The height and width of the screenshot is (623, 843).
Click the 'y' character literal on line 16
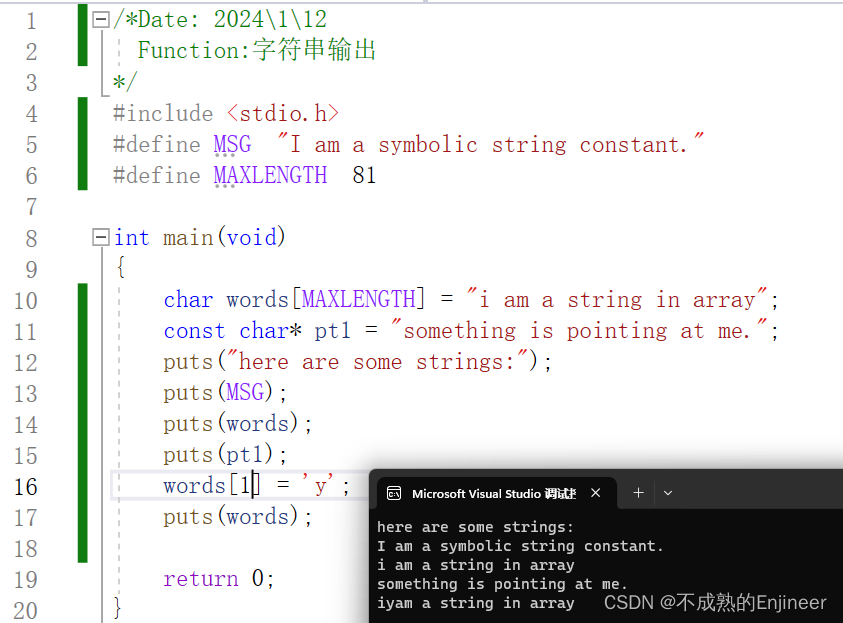(318, 485)
